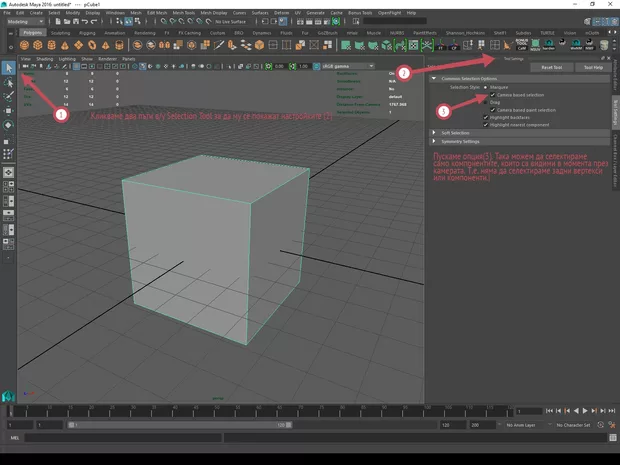Expand the Symmetry Settings section
Image resolution: width=620 pixels, height=465 pixels.
462,141
